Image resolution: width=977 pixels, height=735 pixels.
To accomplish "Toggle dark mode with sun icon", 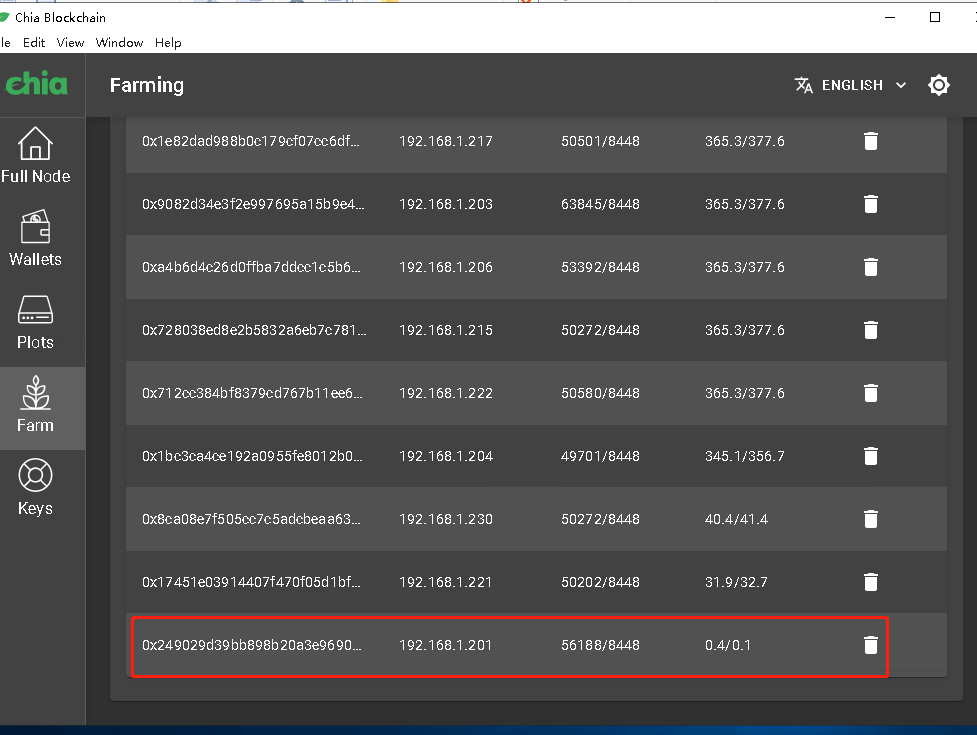I will (938, 85).
